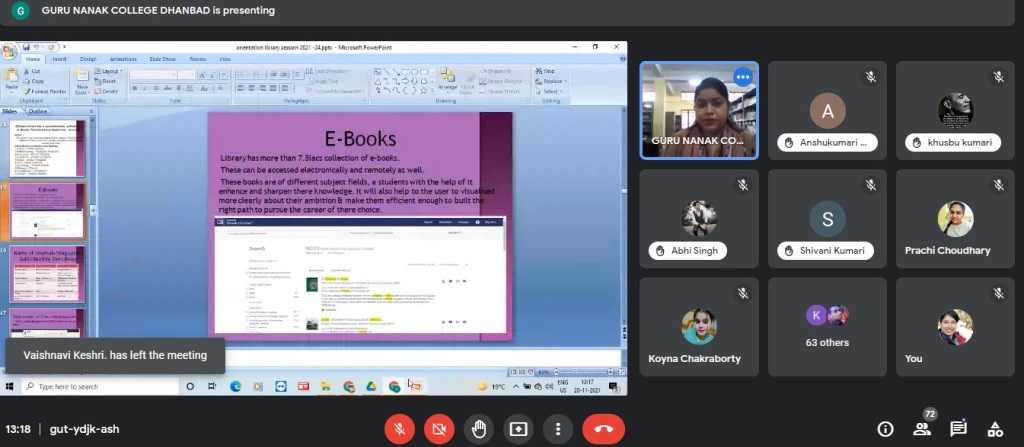Toggle Bold in the Font group
1024x447 pixels.
135,88
